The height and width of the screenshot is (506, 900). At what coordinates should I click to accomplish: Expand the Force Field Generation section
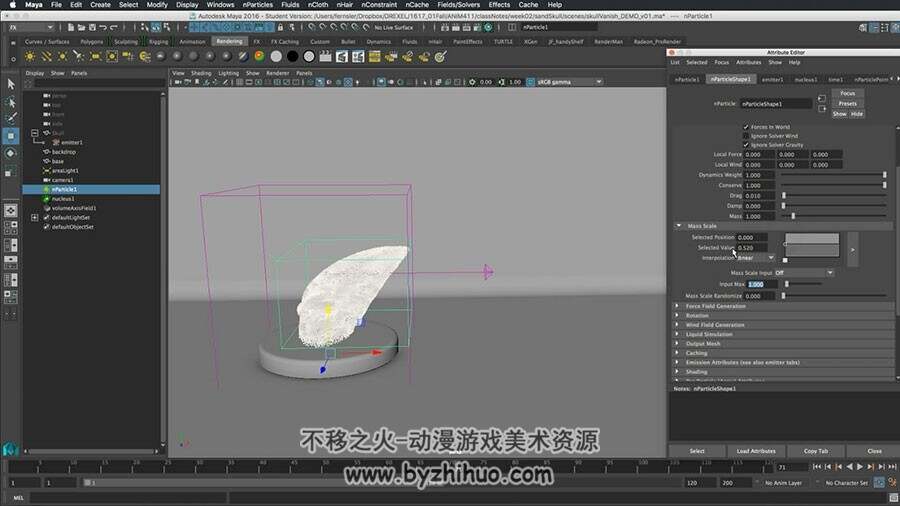tap(677, 306)
